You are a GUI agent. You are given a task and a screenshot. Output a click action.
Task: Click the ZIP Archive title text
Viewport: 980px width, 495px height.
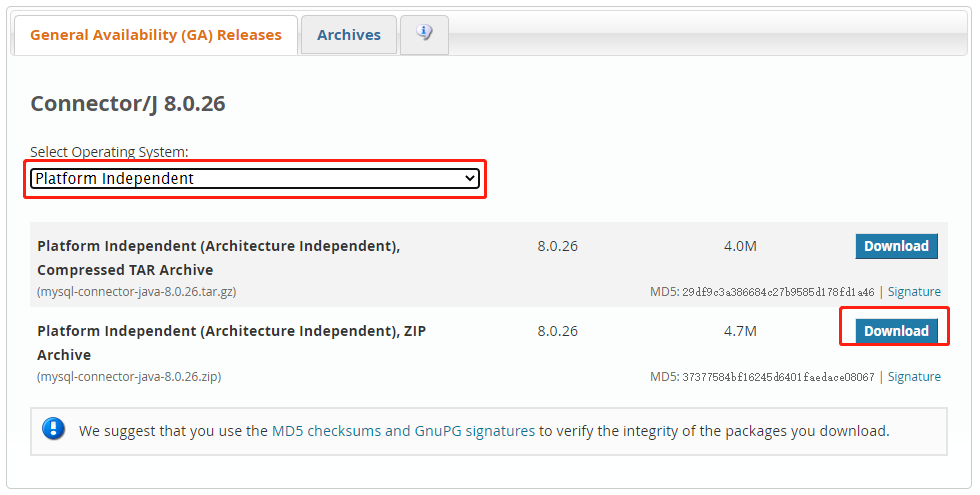231,342
